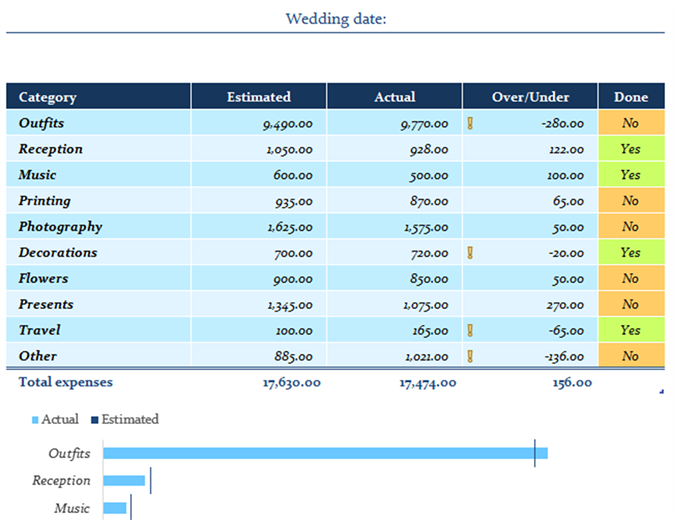Select the Done cell for Outfits
This screenshot has width=675, height=520.
(x=630, y=124)
